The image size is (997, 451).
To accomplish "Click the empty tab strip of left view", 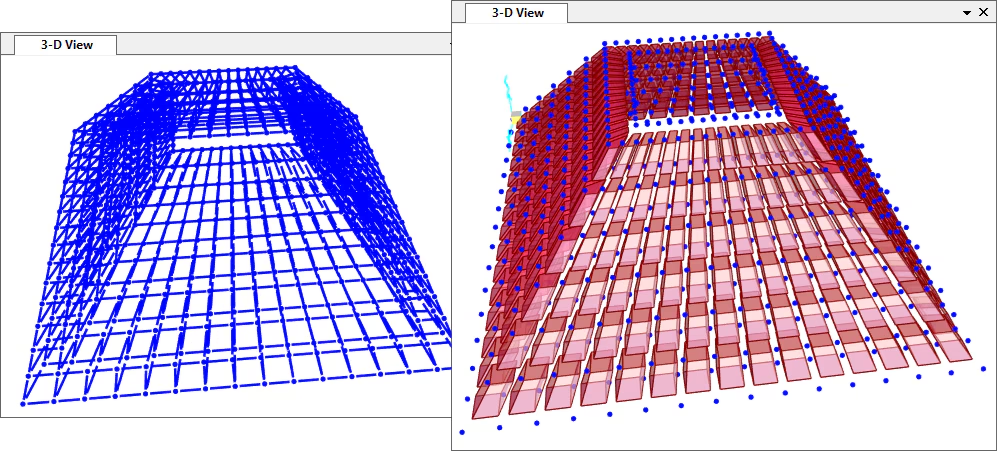I will coord(280,45).
